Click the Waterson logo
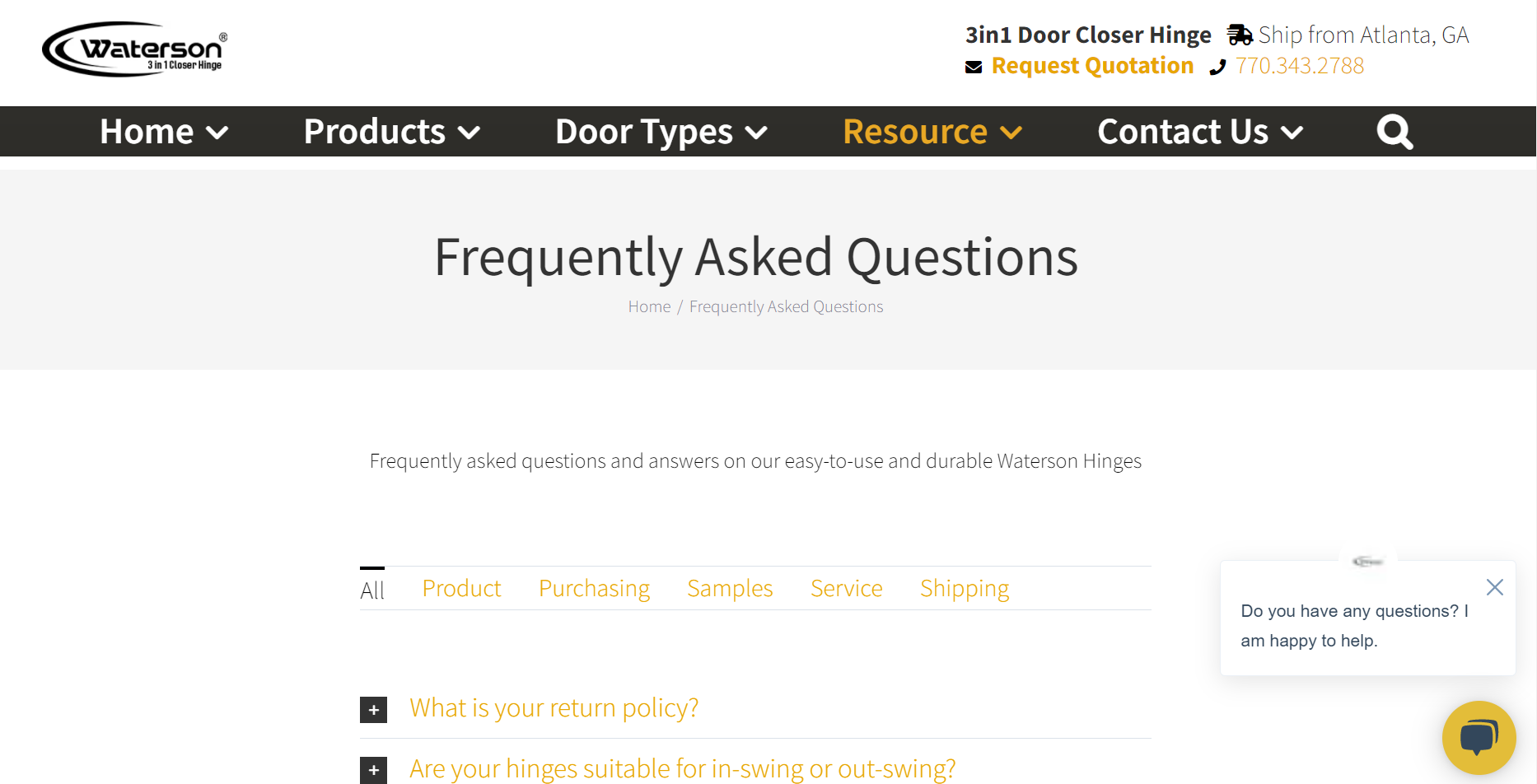The image size is (1537, 784). (134, 49)
